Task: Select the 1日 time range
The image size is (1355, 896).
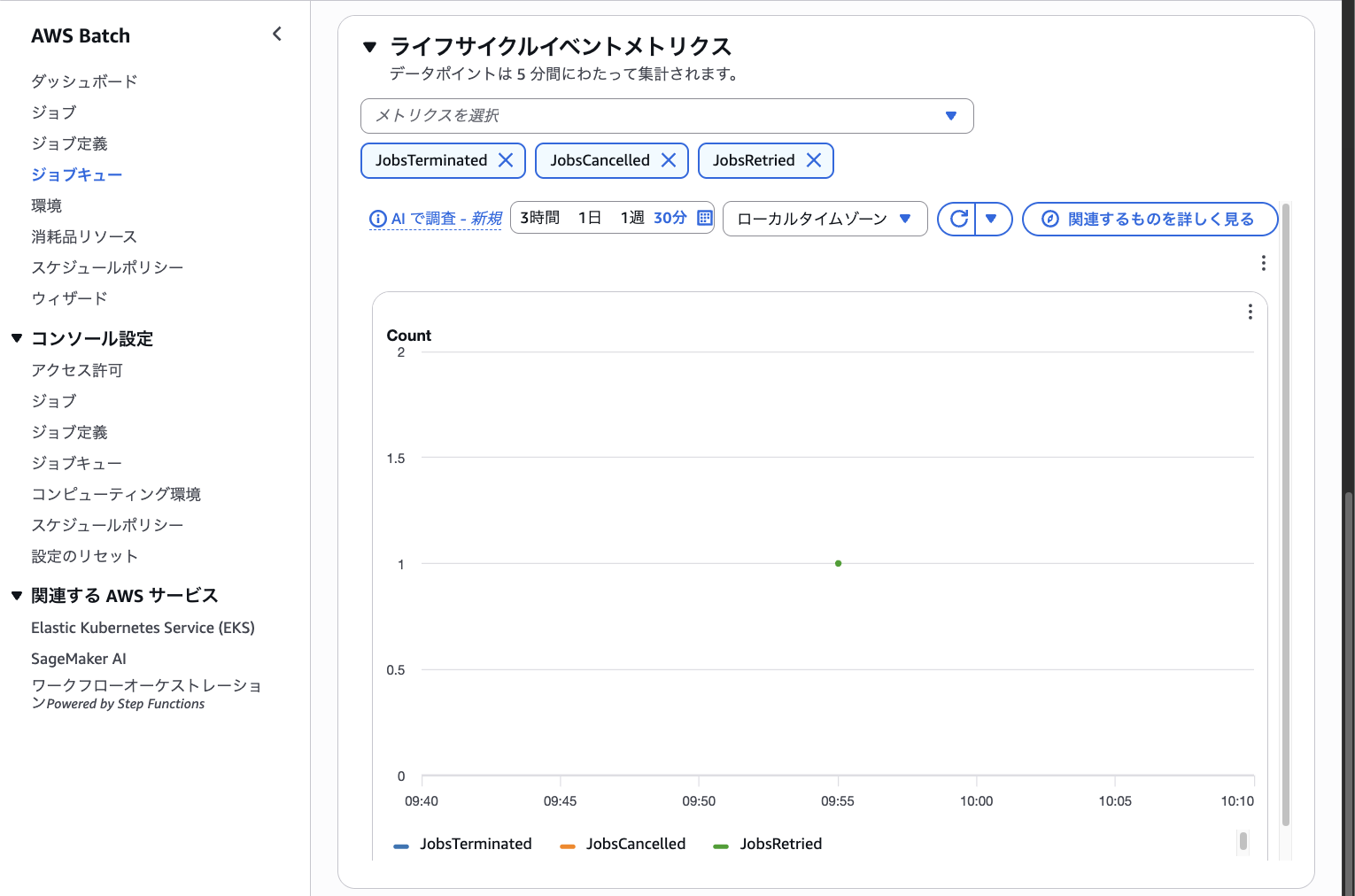Action: coord(590,218)
